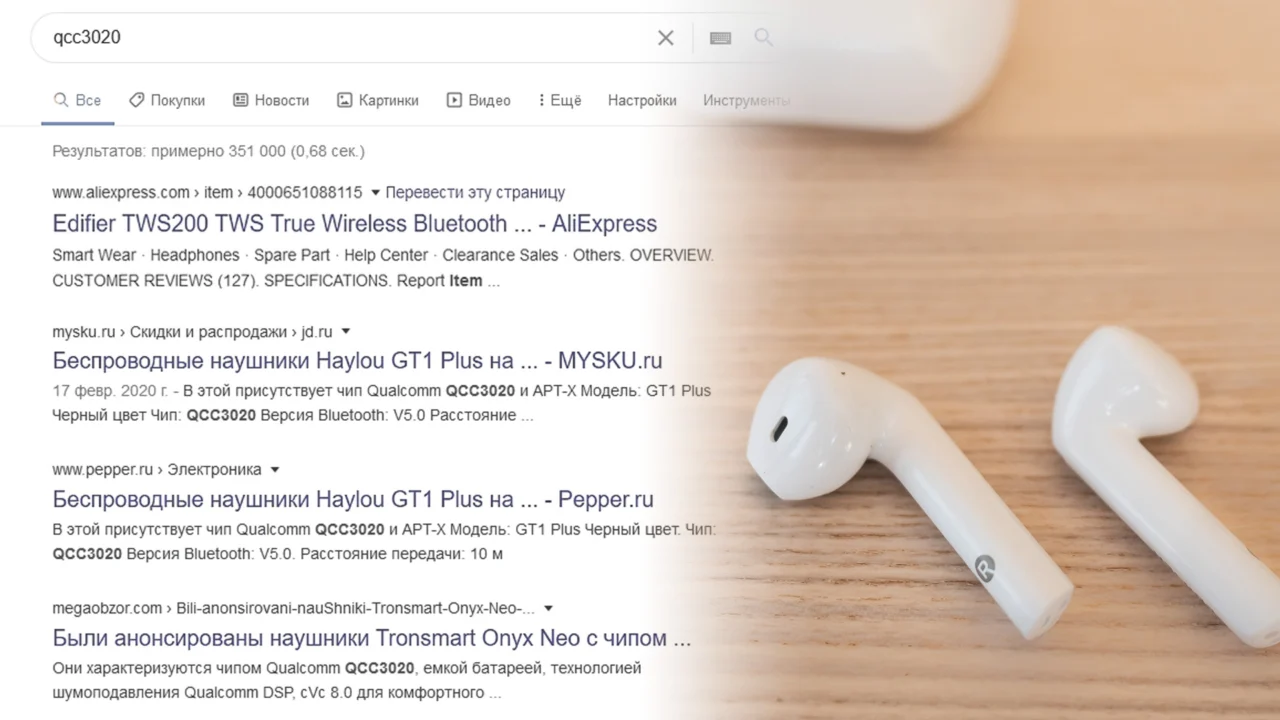Click snippet text Расстояние передачи: 10 м
The height and width of the screenshot is (720, 1280).
coord(401,553)
